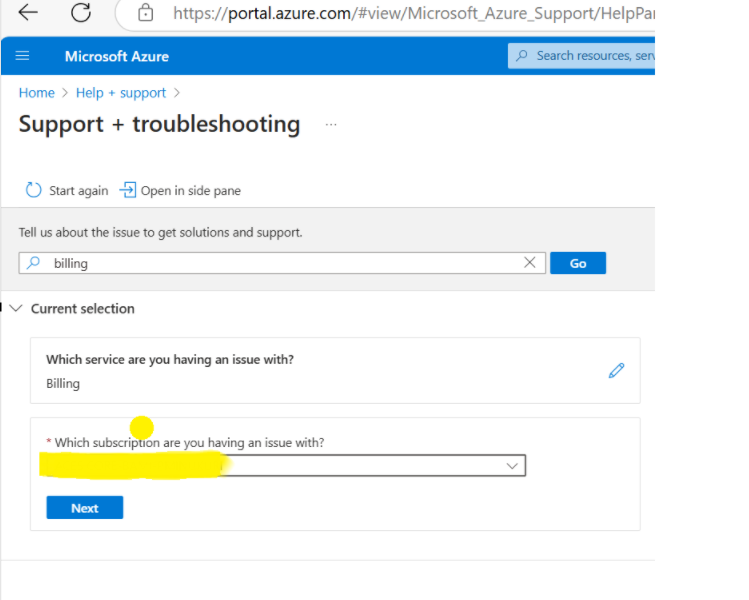Go back with the browser back arrow
The height and width of the screenshot is (600, 749).
click(x=28, y=12)
